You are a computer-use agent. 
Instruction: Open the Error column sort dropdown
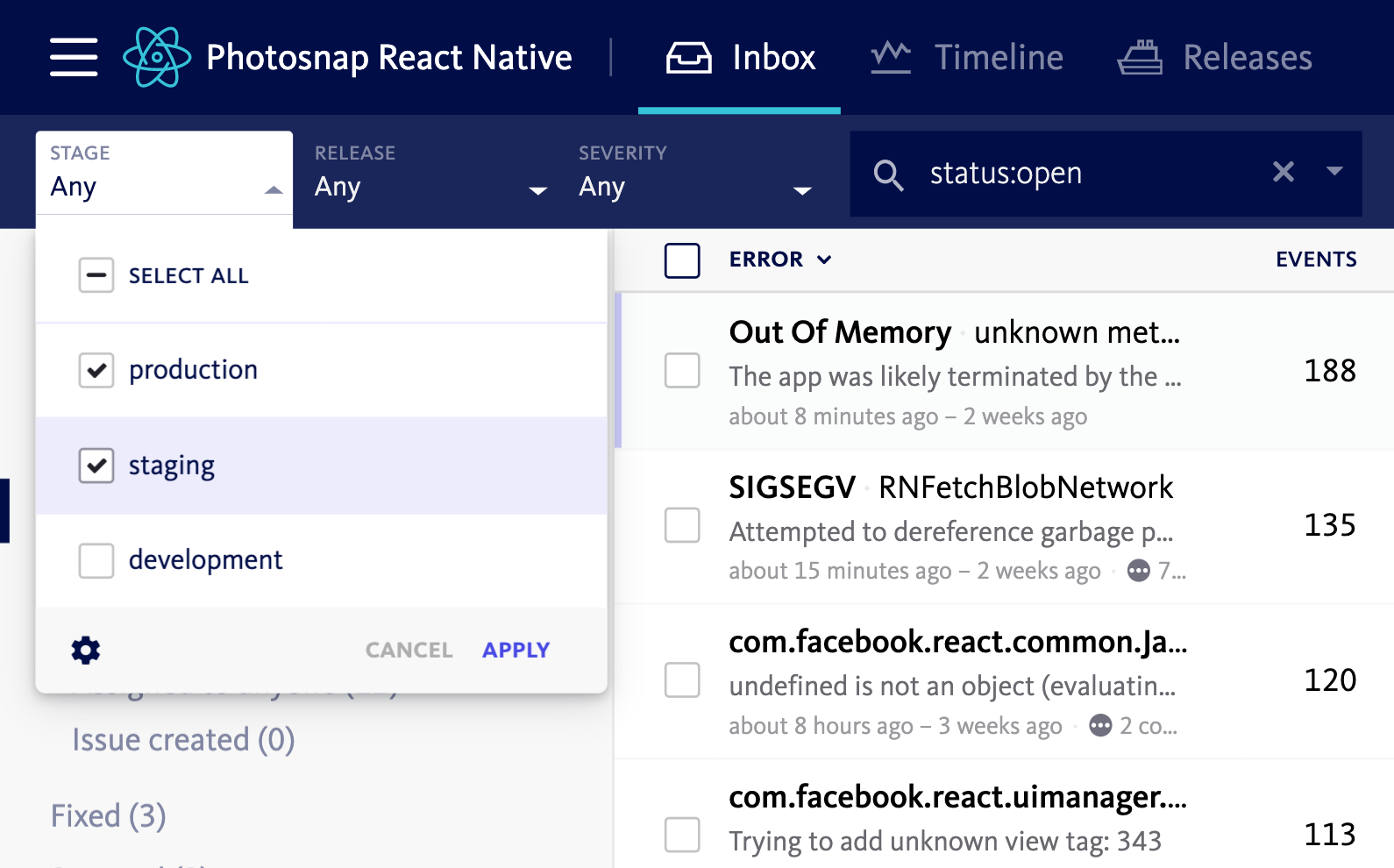tap(780, 260)
